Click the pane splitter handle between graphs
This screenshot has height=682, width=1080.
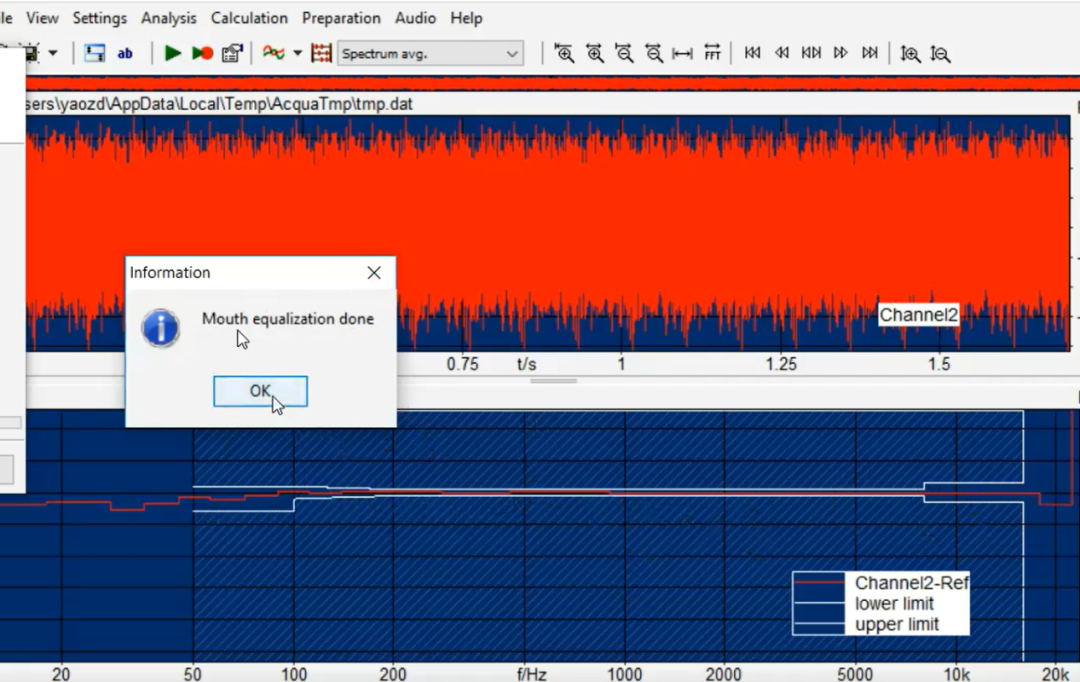(x=553, y=381)
